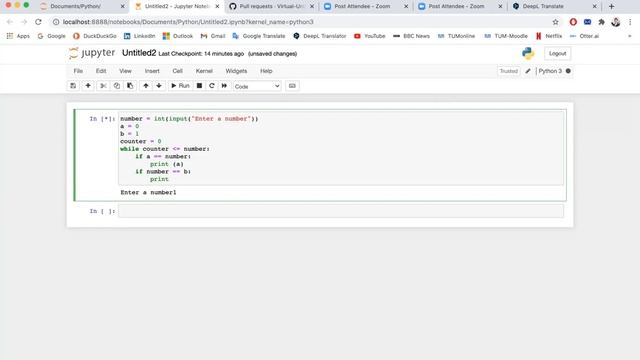Image resolution: width=640 pixels, height=360 pixels.
Task: Move selected cell down arrow
Action: (x=159, y=86)
